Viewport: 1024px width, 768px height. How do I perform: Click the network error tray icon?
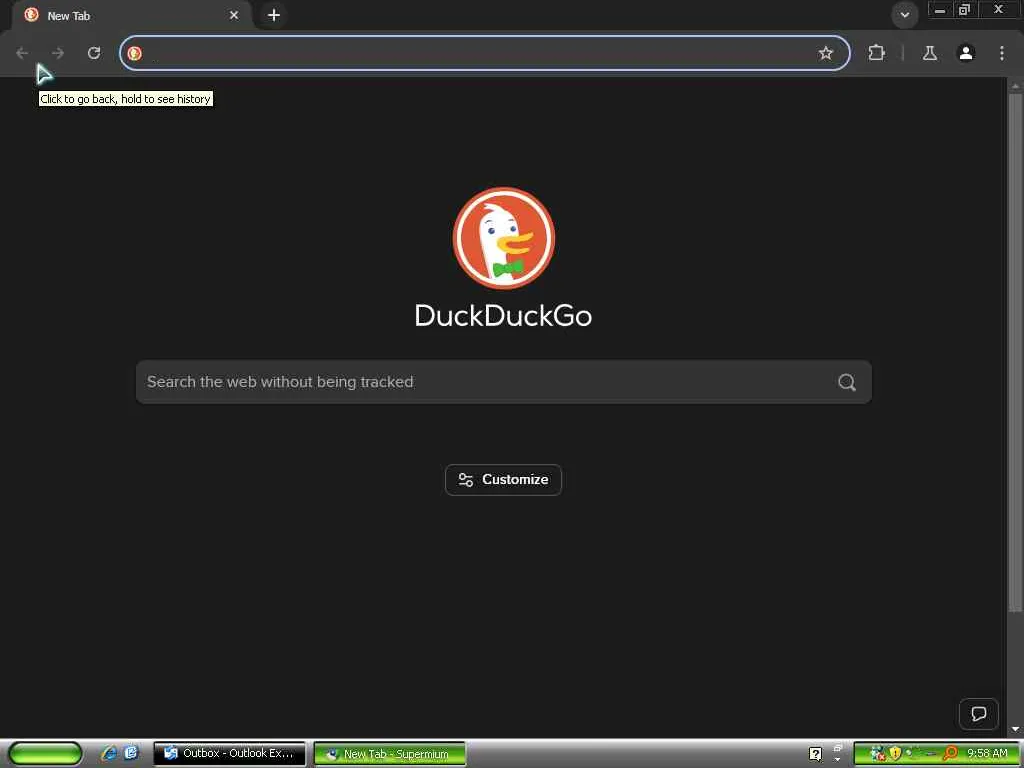point(878,754)
